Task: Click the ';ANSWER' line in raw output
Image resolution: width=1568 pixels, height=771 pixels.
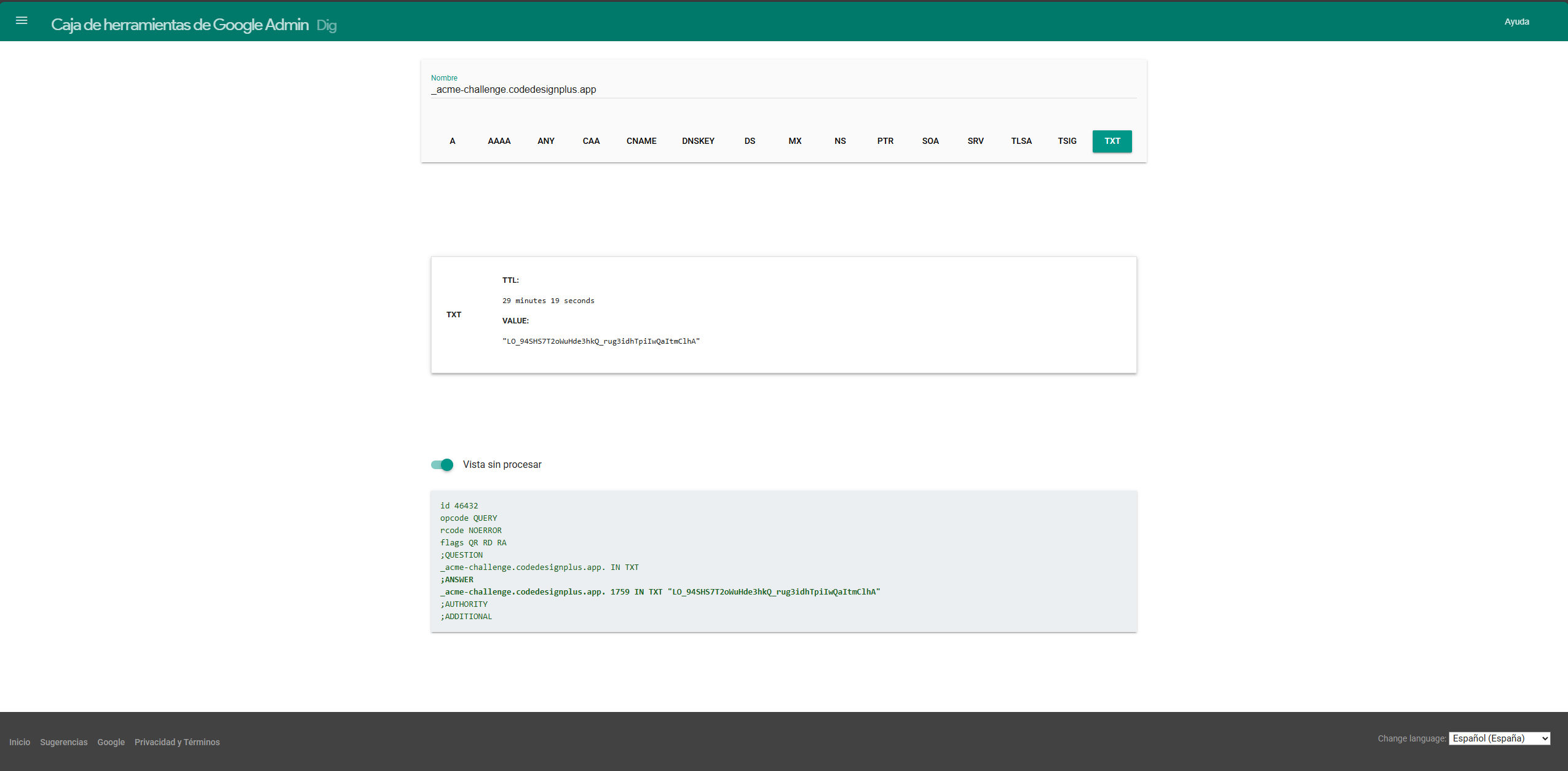Action: pos(457,580)
